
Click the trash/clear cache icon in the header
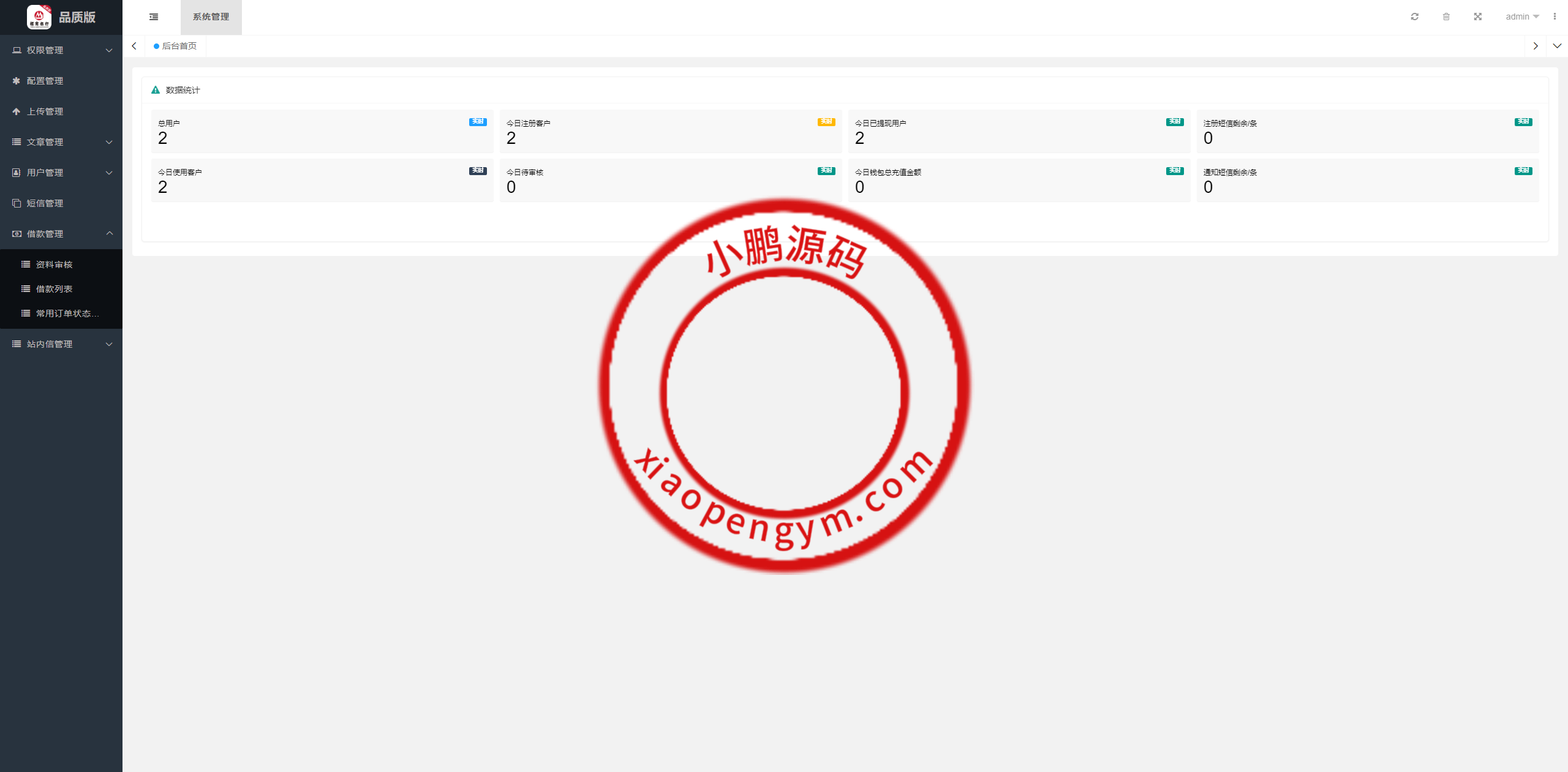1445,17
